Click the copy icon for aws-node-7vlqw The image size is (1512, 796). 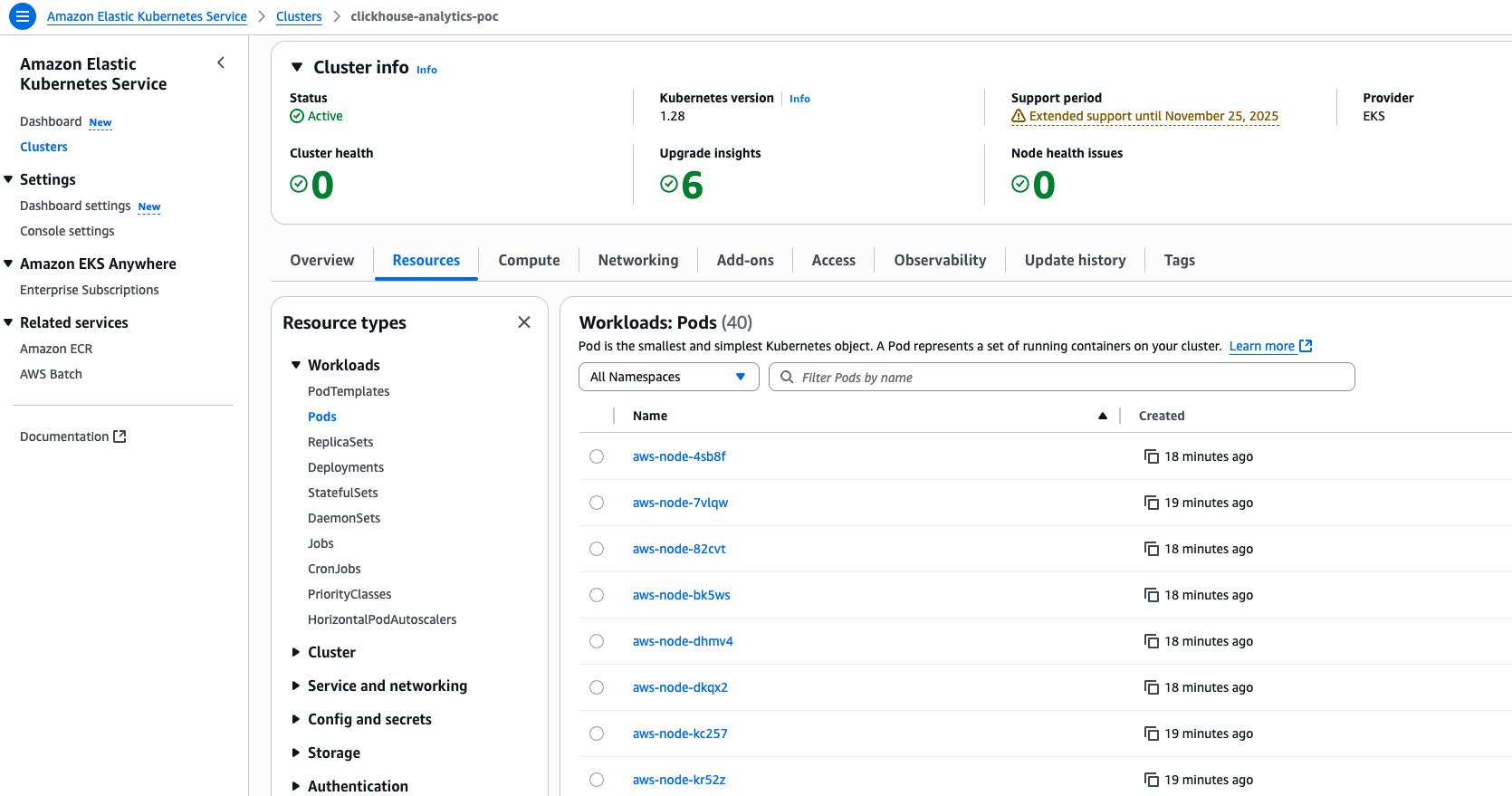click(1151, 503)
